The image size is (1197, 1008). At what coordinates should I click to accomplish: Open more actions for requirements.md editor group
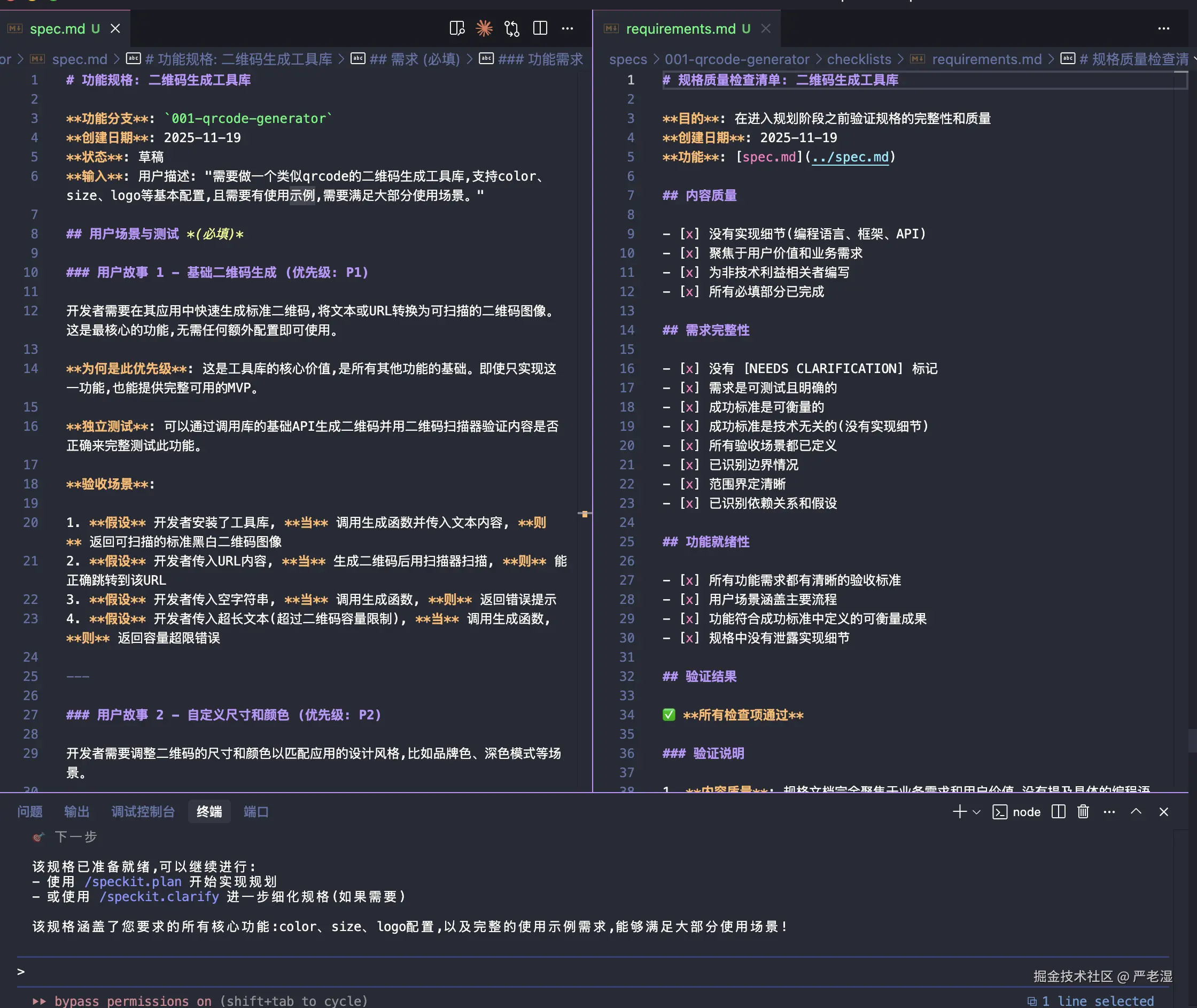[x=1163, y=28]
